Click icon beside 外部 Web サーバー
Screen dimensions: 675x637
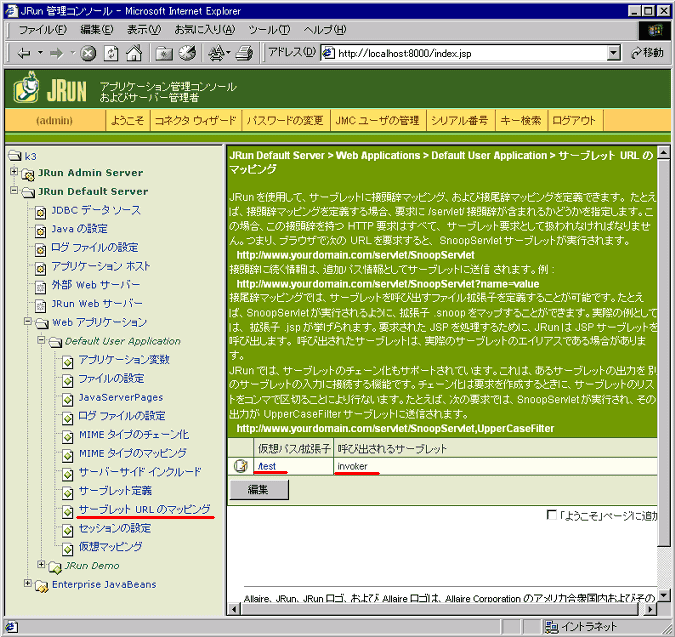point(40,287)
